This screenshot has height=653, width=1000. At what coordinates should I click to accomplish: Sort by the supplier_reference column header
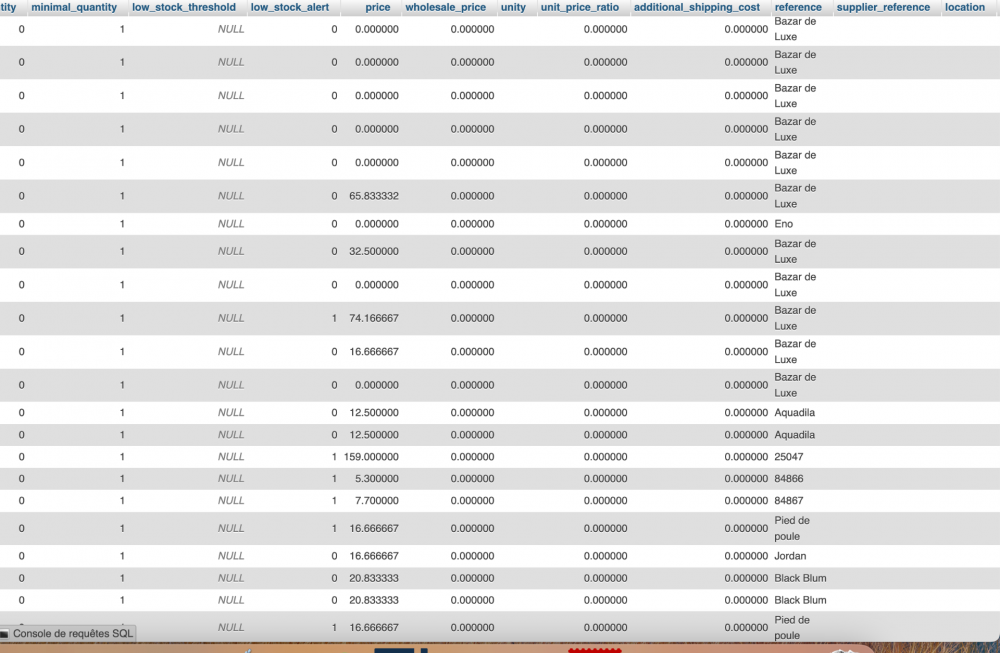(883, 7)
